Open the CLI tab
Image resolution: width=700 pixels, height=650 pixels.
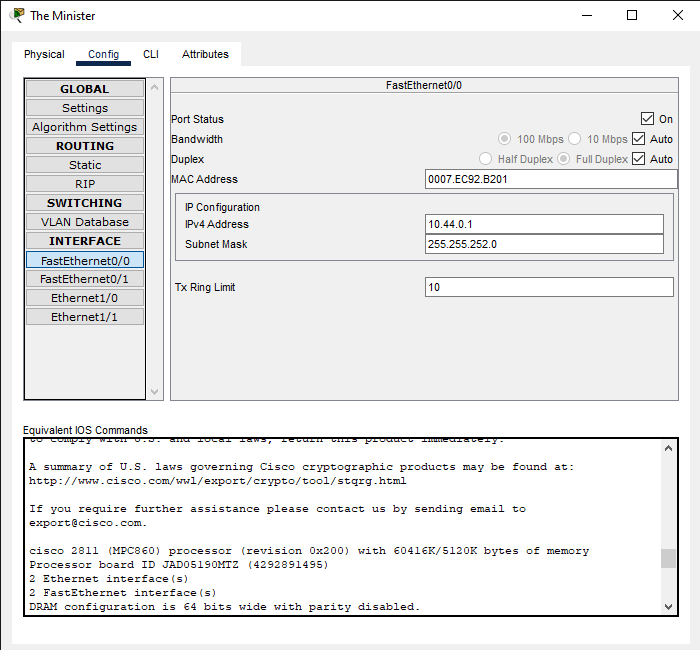tap(151, 54)
